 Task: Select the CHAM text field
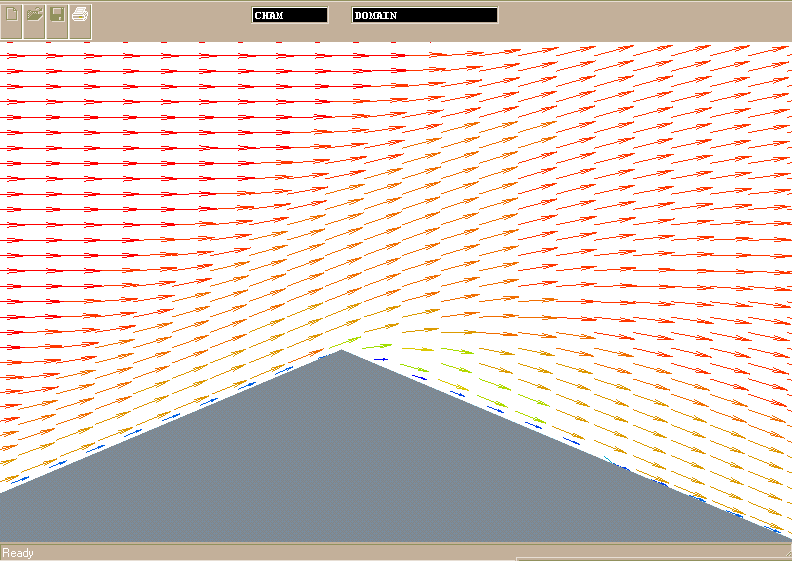(x=290, y=15)
